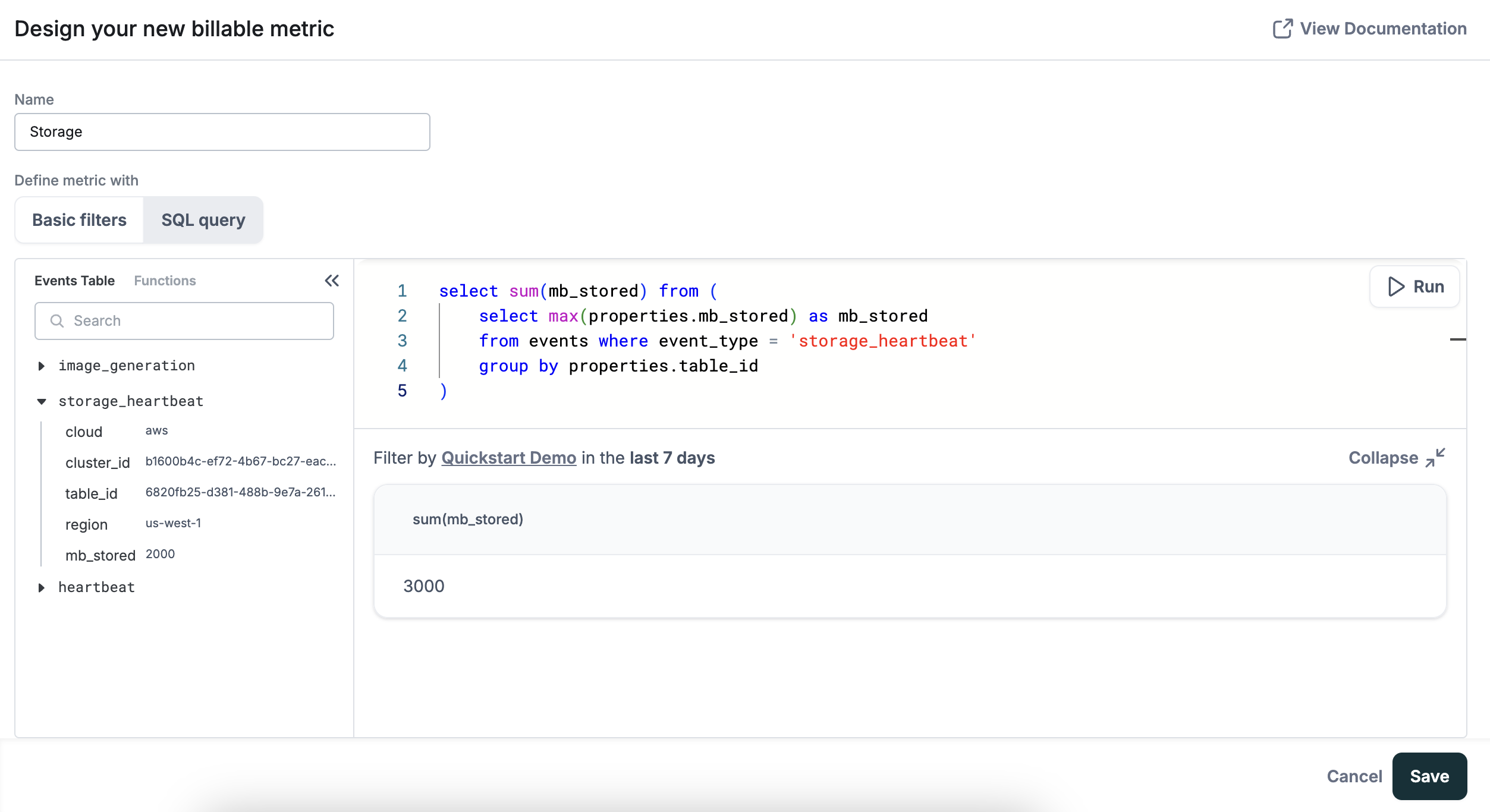Collapse the storage_heartbeat event
The image size is (1490, 812).
click(42, 401)
